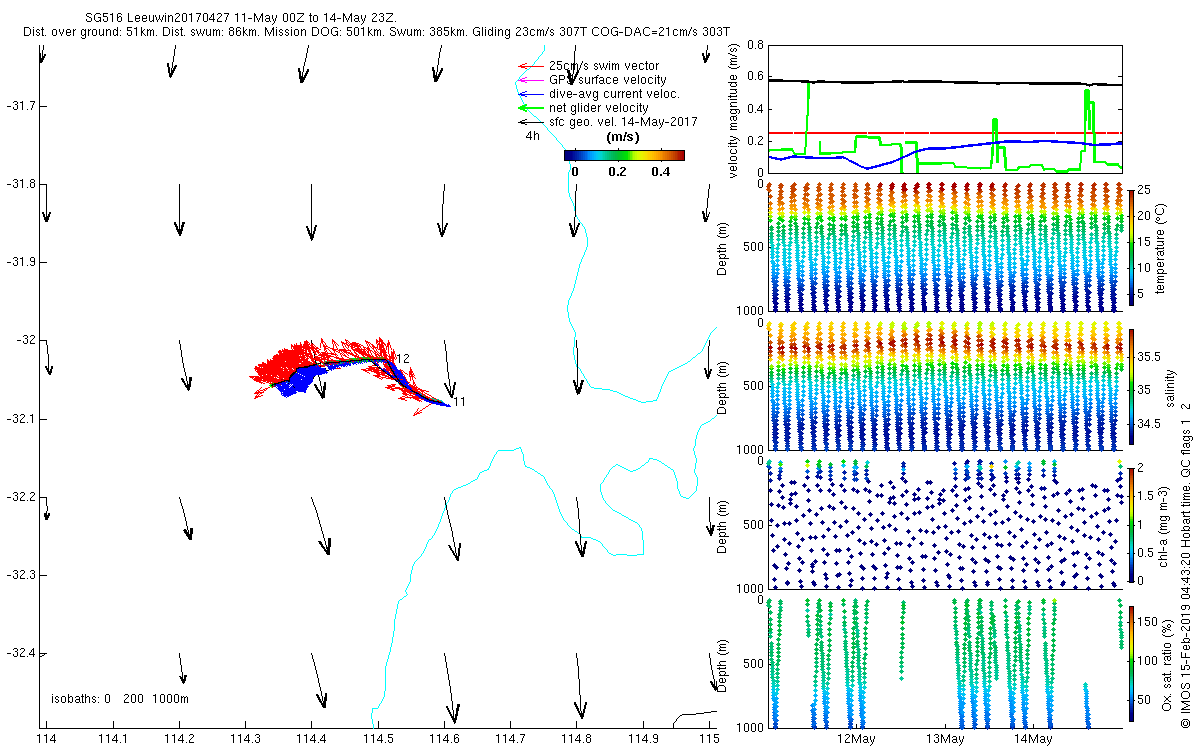The width and height of the screenshot is (1200, 750).
Task: Click the oxygen saturation profile panel
Action: click(x=945, y=663)
